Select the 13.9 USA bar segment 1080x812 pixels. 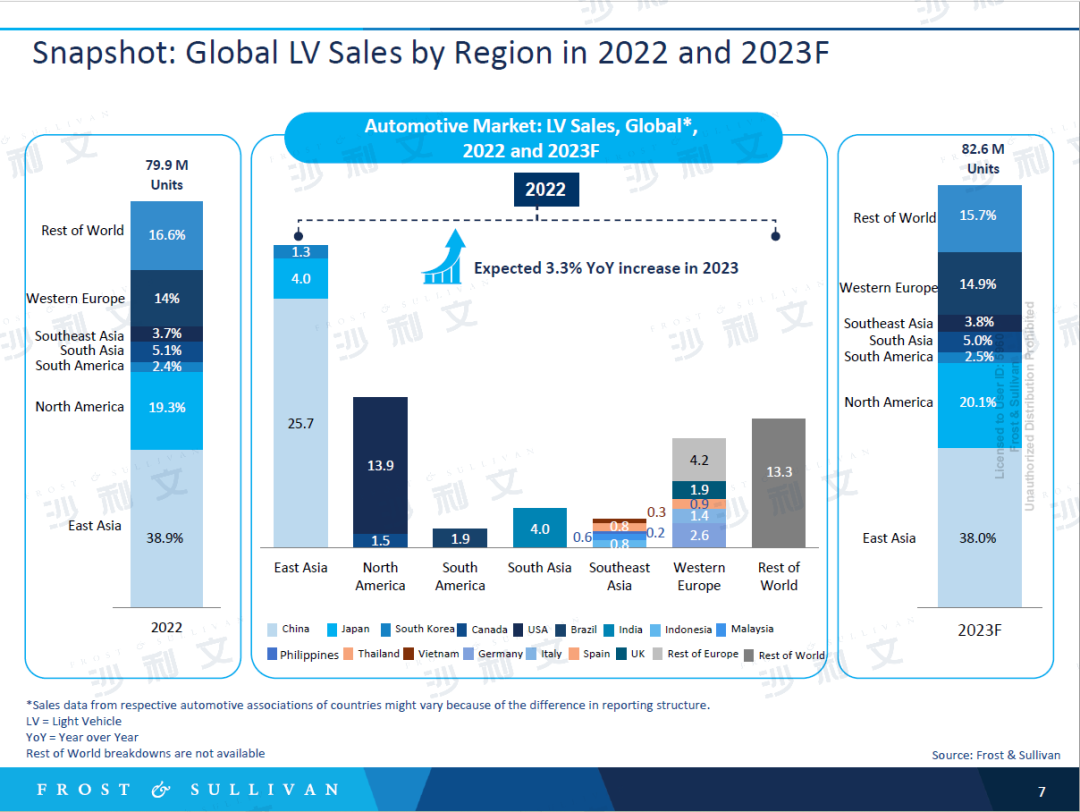[380, 465]
